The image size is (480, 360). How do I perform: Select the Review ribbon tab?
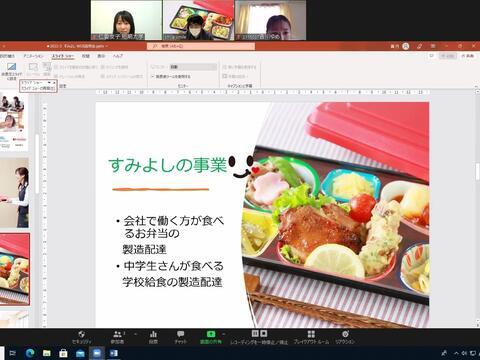86,56
